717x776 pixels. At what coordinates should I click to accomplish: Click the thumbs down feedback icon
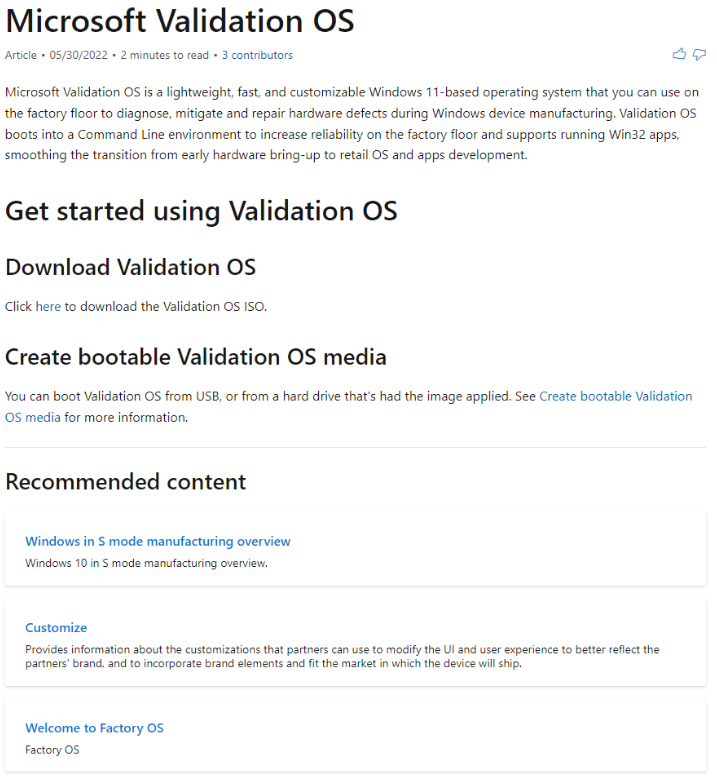tap(699, 54)
